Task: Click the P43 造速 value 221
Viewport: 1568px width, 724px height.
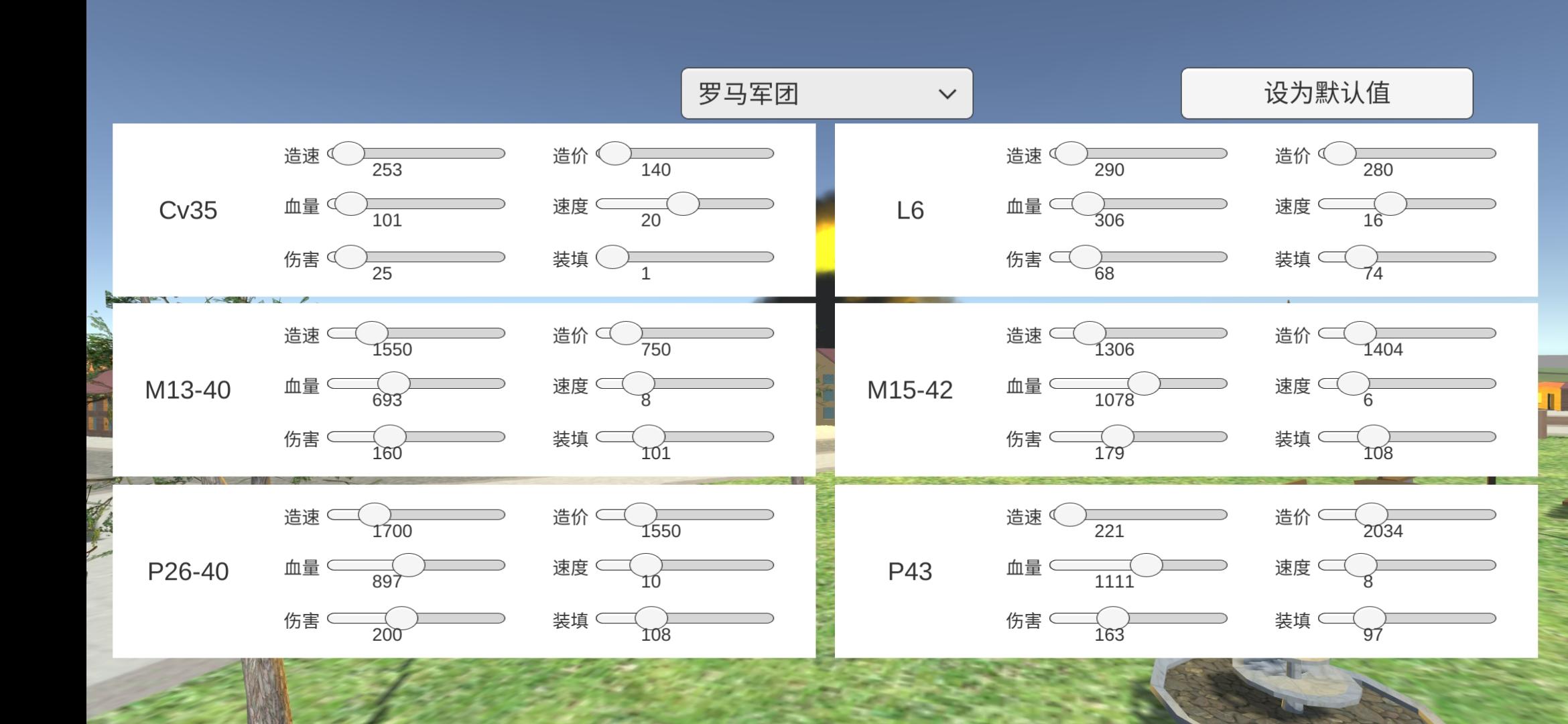Action: (1109, 532)
